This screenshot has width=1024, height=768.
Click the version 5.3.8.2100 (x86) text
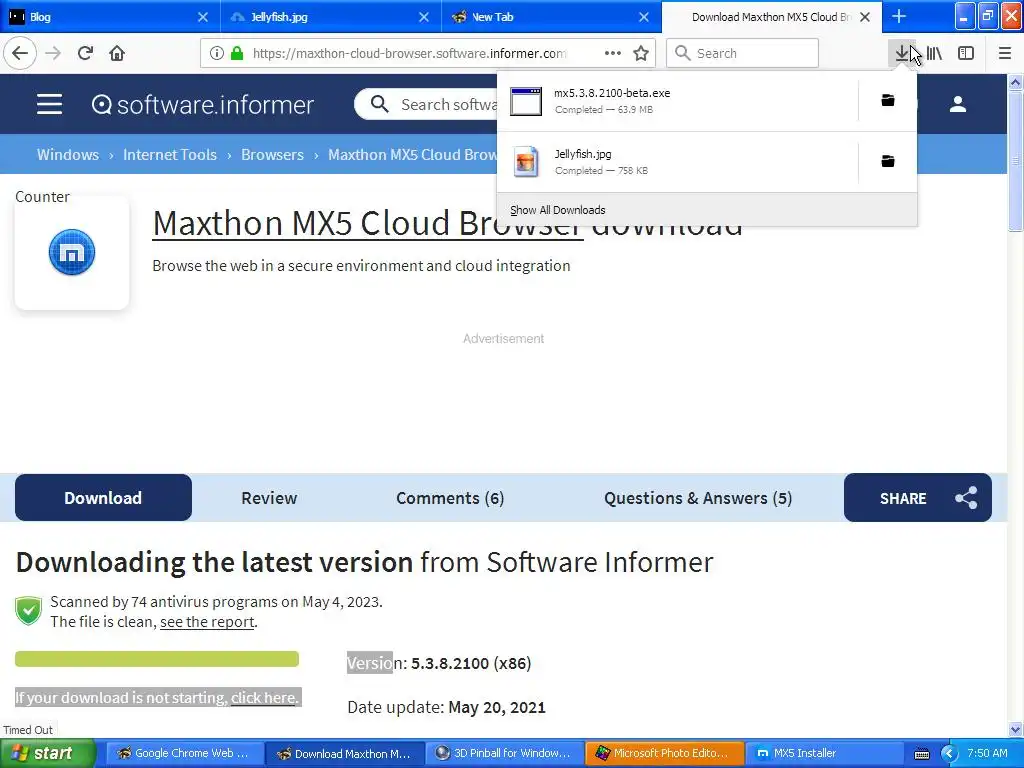click(x=471, y=664)
